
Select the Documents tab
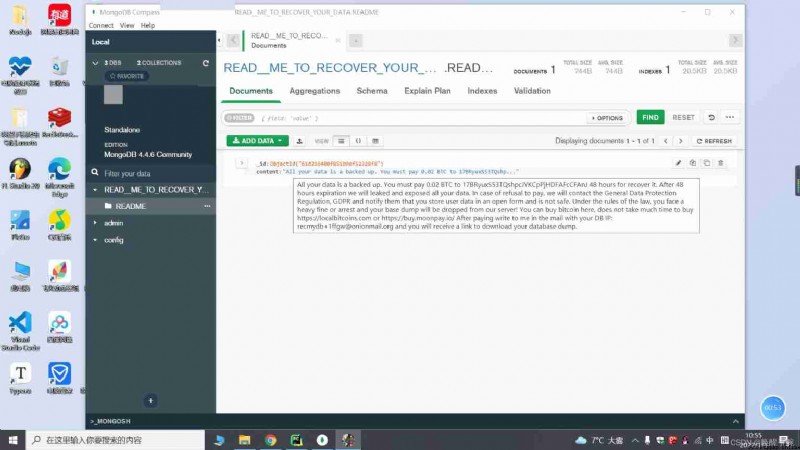[x=251, y=91]
